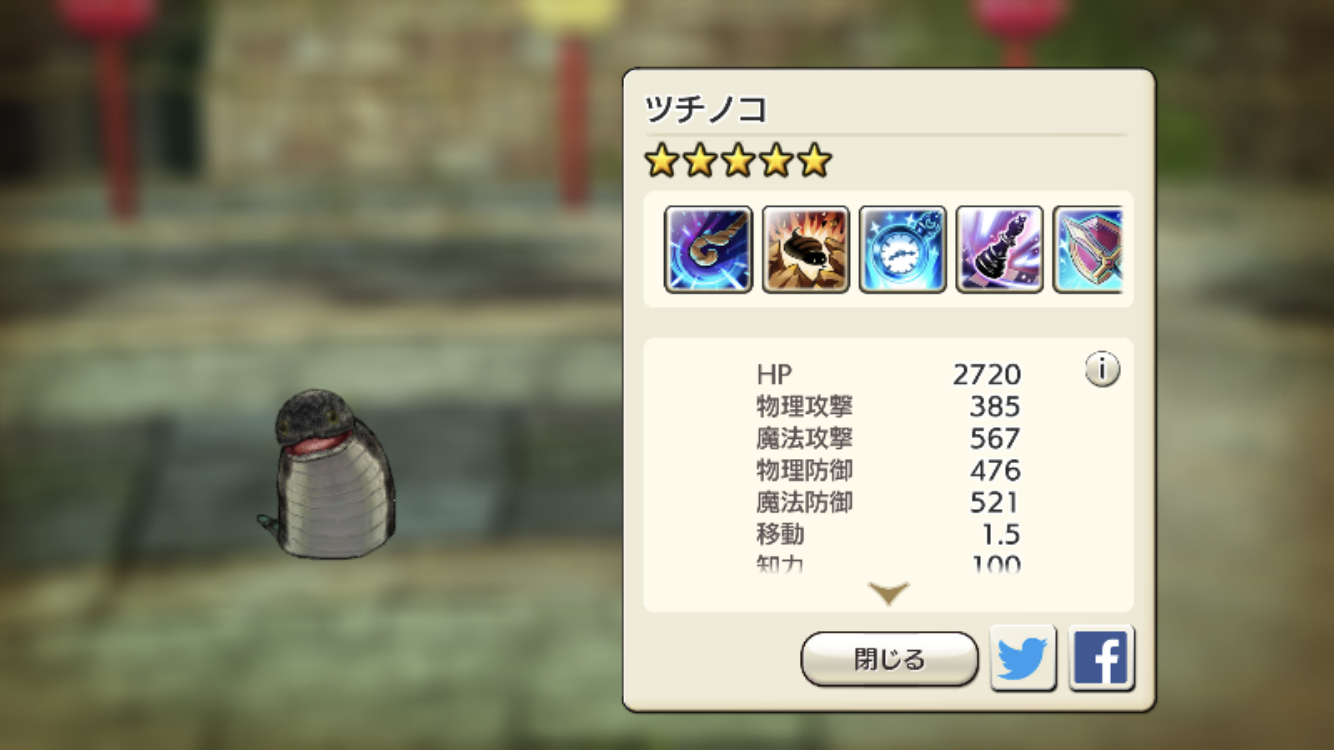Share to Twitter with the bird icon
This screenshot has height=750, width=1334.
coord(1023,658)
